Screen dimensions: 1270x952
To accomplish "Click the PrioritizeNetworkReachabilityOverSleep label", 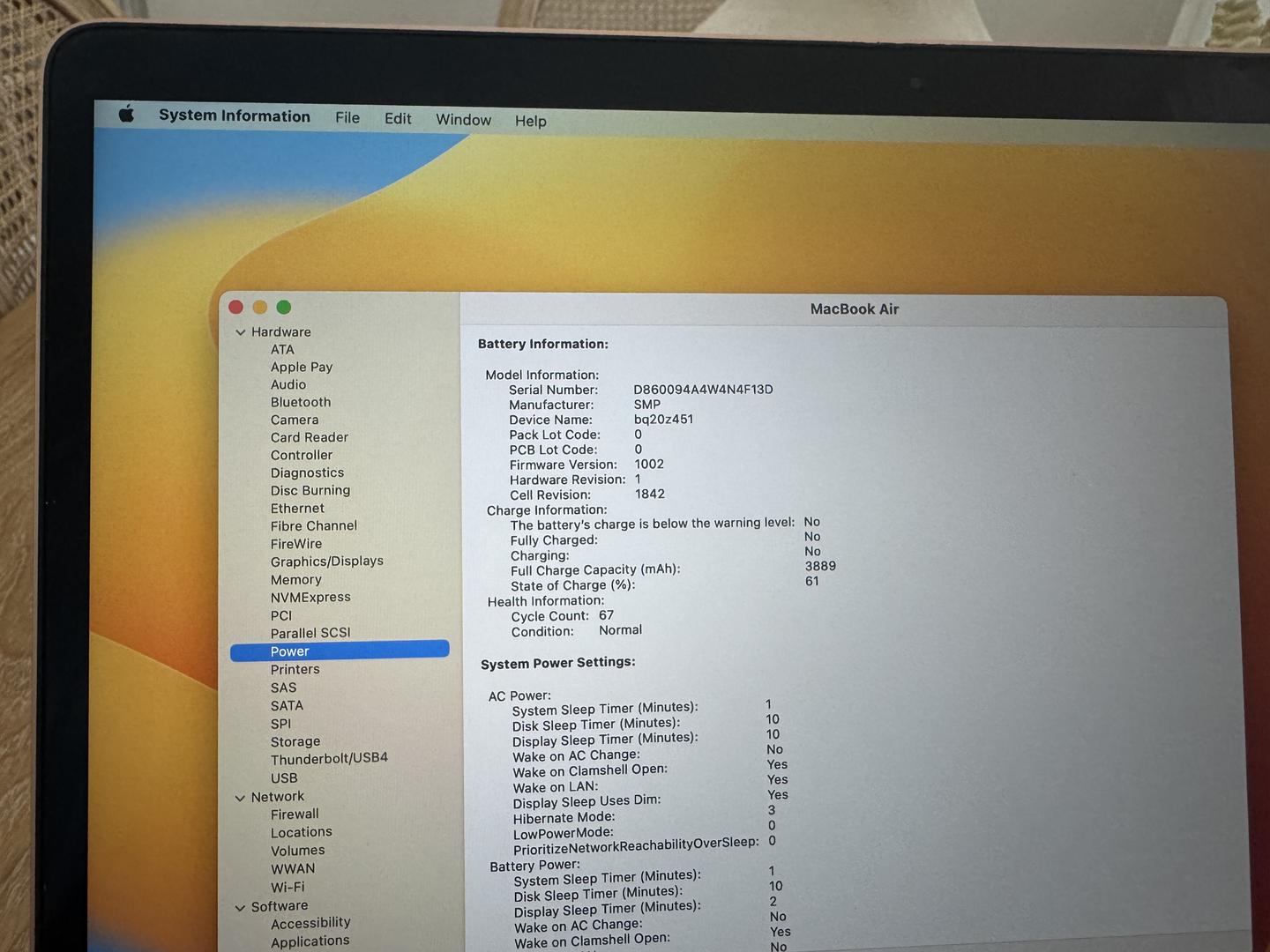I will click(636, 845).
